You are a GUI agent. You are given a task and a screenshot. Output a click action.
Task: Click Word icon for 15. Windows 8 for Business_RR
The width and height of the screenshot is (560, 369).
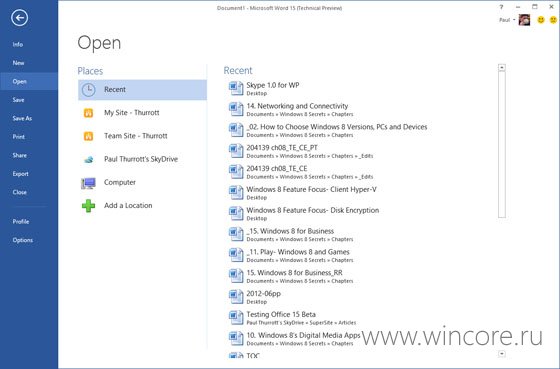pos(236,276)
